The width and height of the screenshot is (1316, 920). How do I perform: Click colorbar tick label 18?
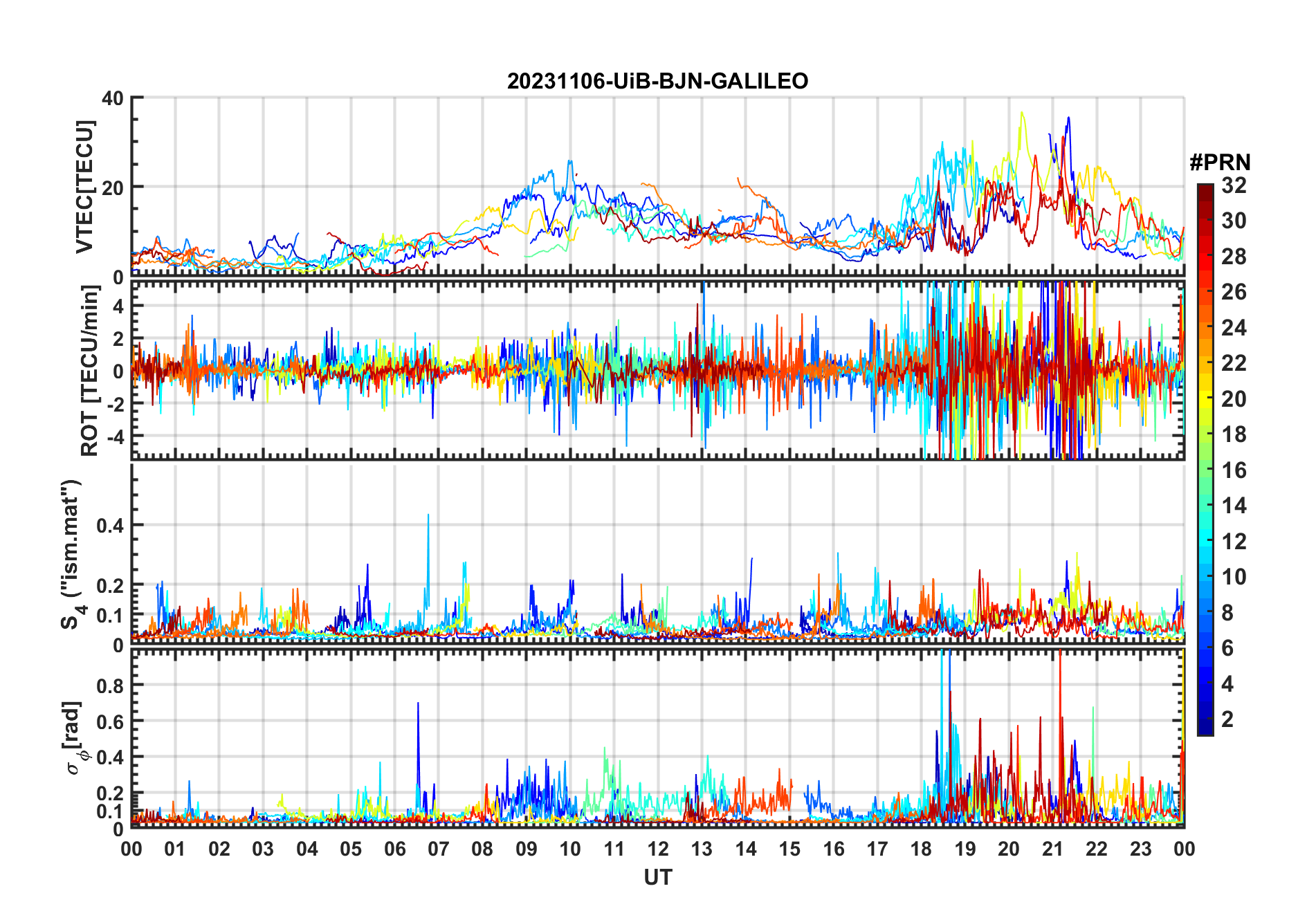pos(1234,434)
